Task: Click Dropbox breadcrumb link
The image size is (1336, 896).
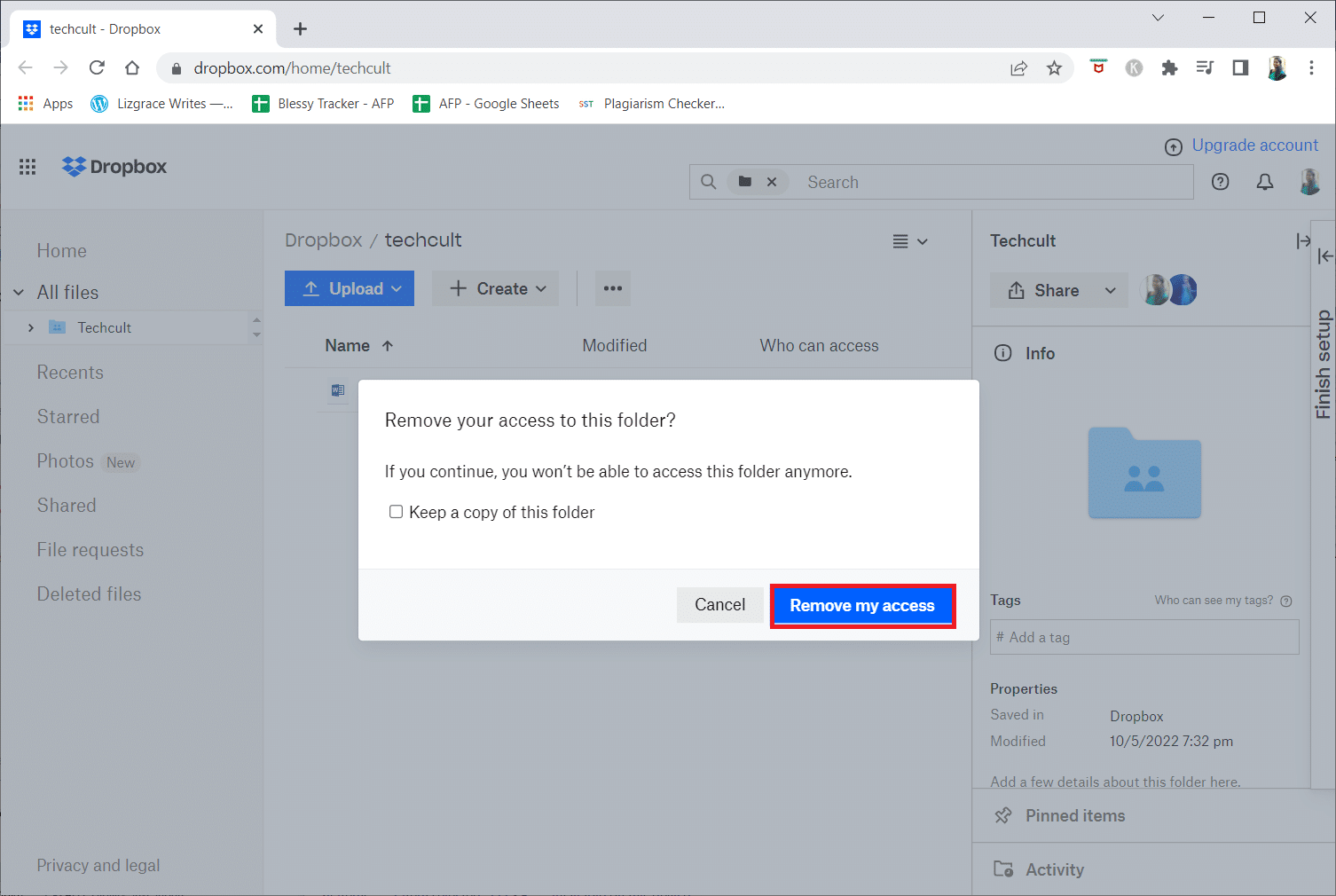Action: [x=324, y=240]
